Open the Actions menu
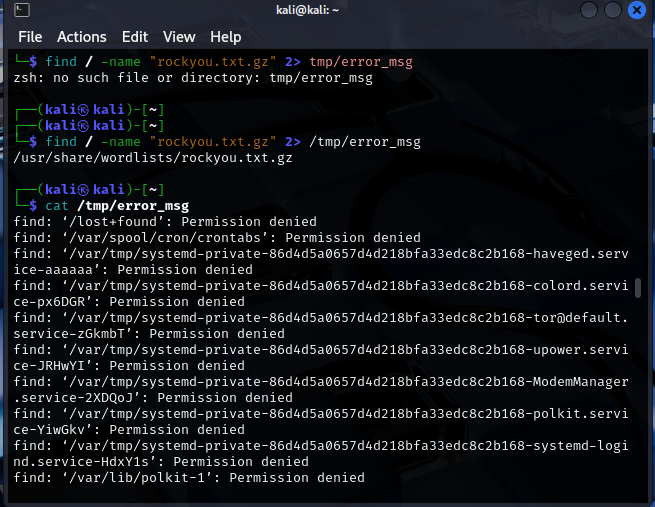 (82, 37)
